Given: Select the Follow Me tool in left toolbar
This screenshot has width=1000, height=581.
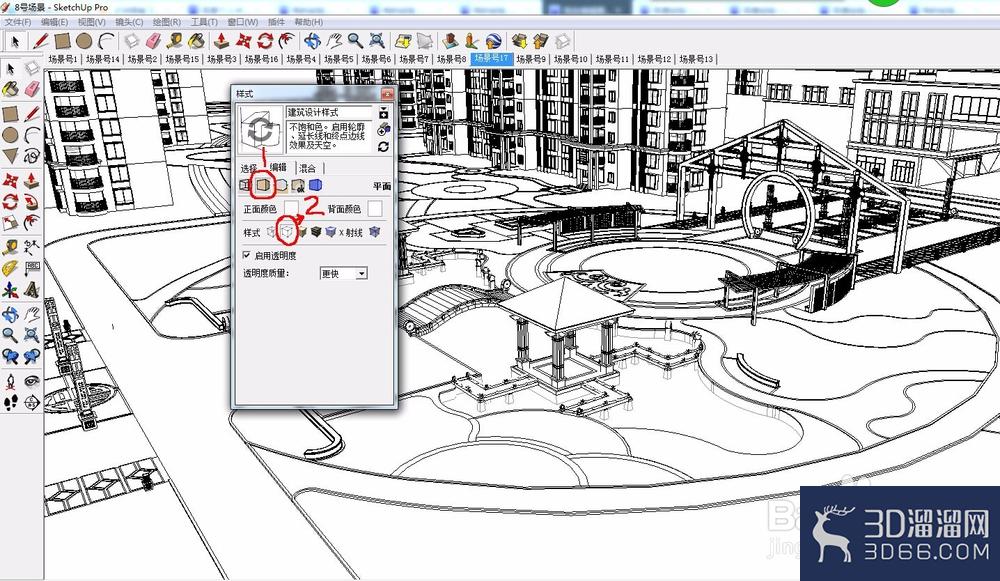Looking at the screenshot, I should click(x=31, y=202).
